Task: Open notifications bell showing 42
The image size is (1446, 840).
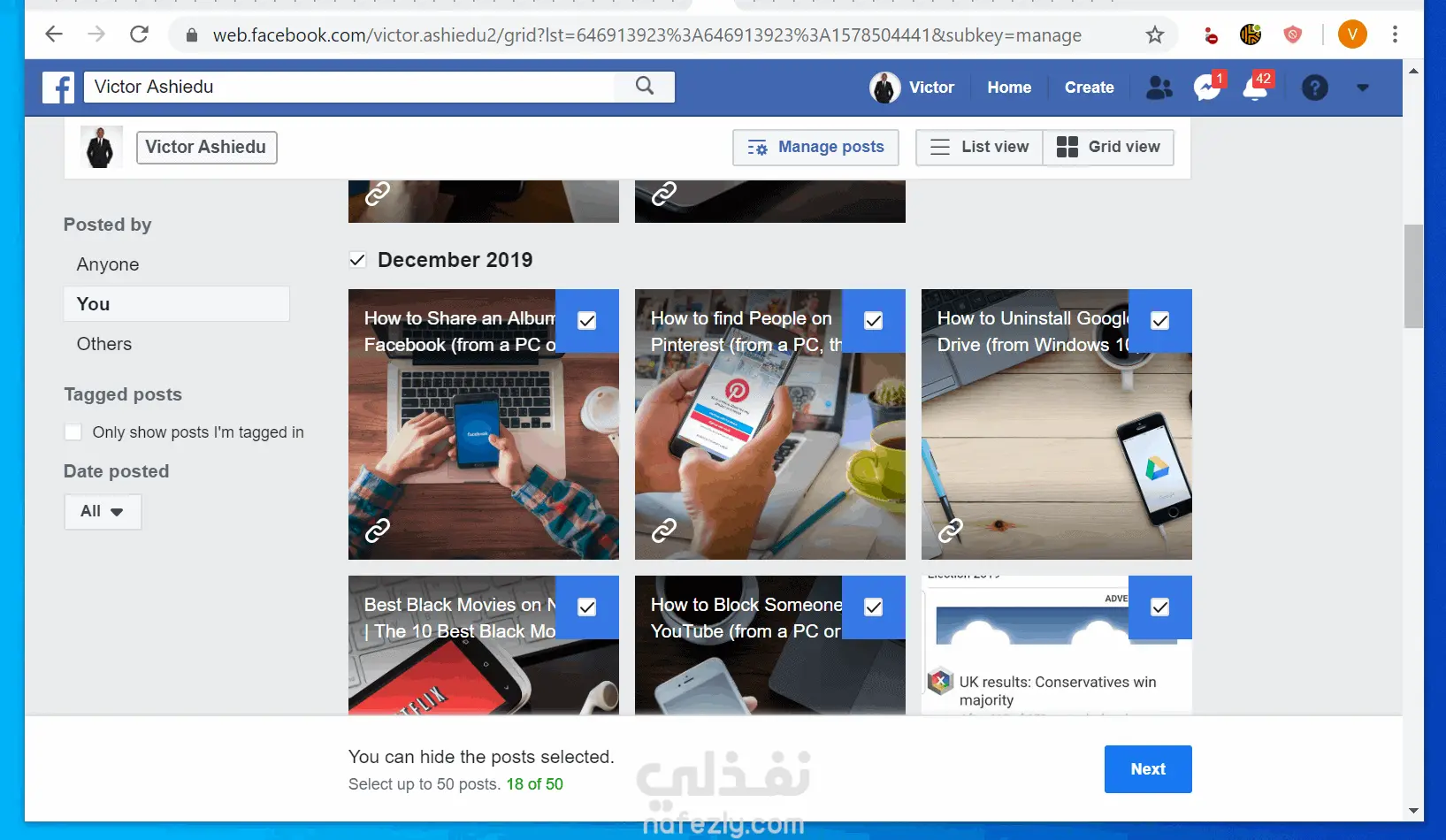Action: point(1257,87)
